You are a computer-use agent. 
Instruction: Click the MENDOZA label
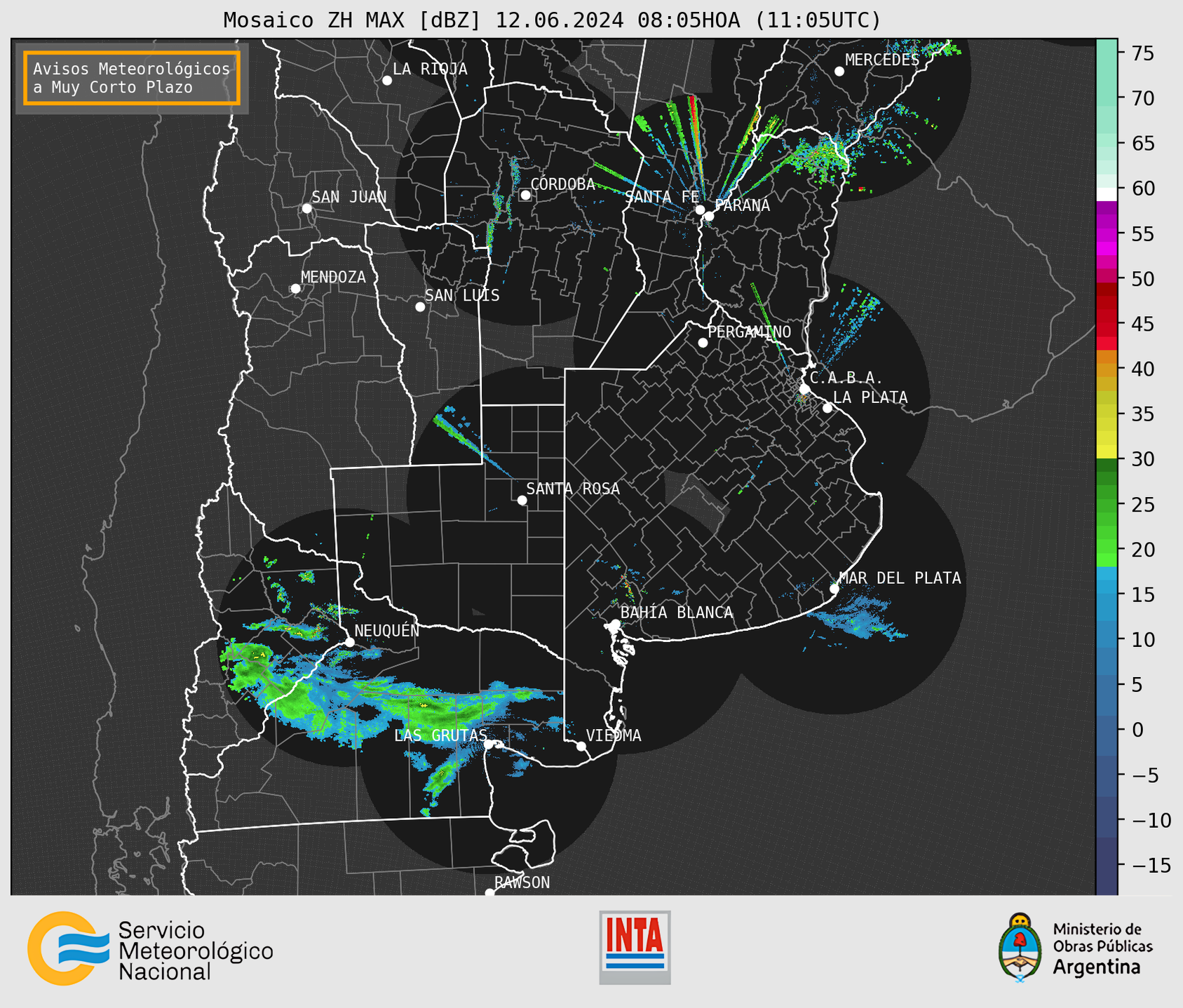pos(333,277)
